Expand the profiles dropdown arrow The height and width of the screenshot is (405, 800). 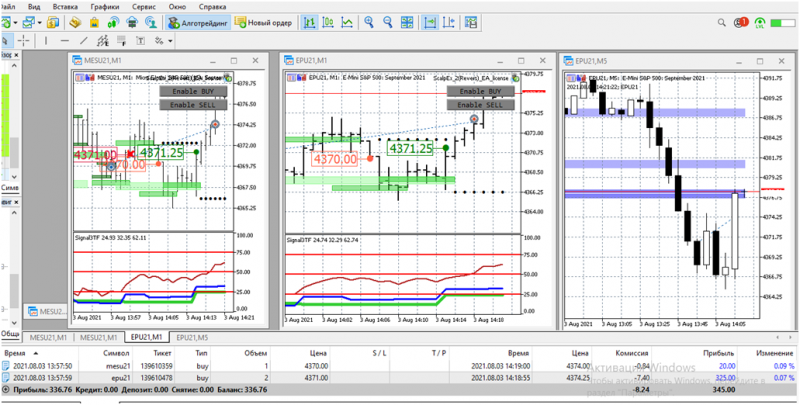[39, 23]
